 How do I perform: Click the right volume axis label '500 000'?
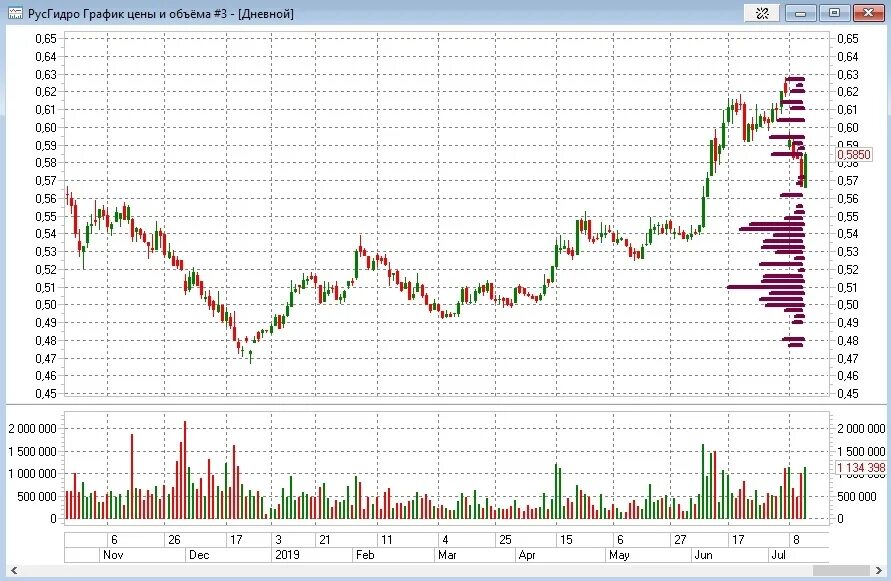click(x=856, y=496)
